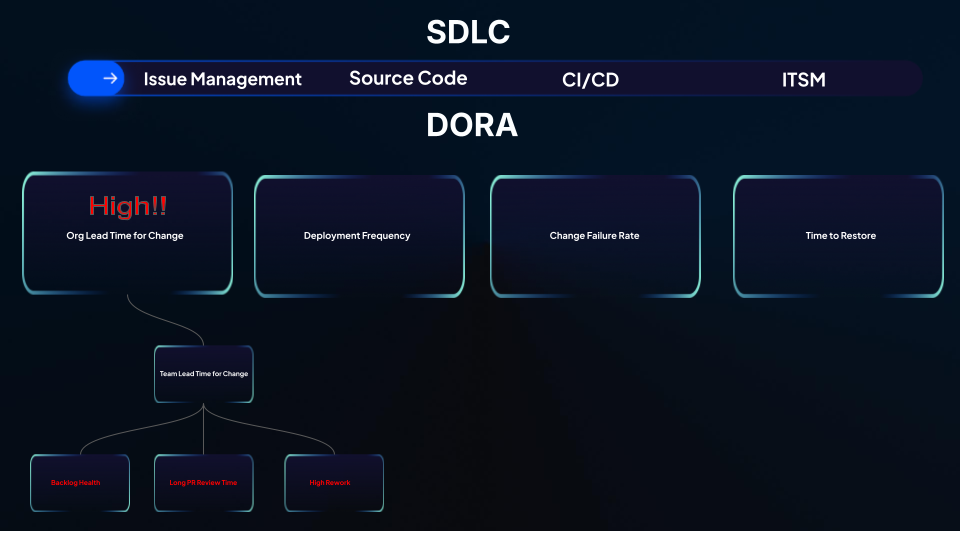960x540 pixels.
Task: Expand the Team Lead Time for Change node
Action: point(204,374)
